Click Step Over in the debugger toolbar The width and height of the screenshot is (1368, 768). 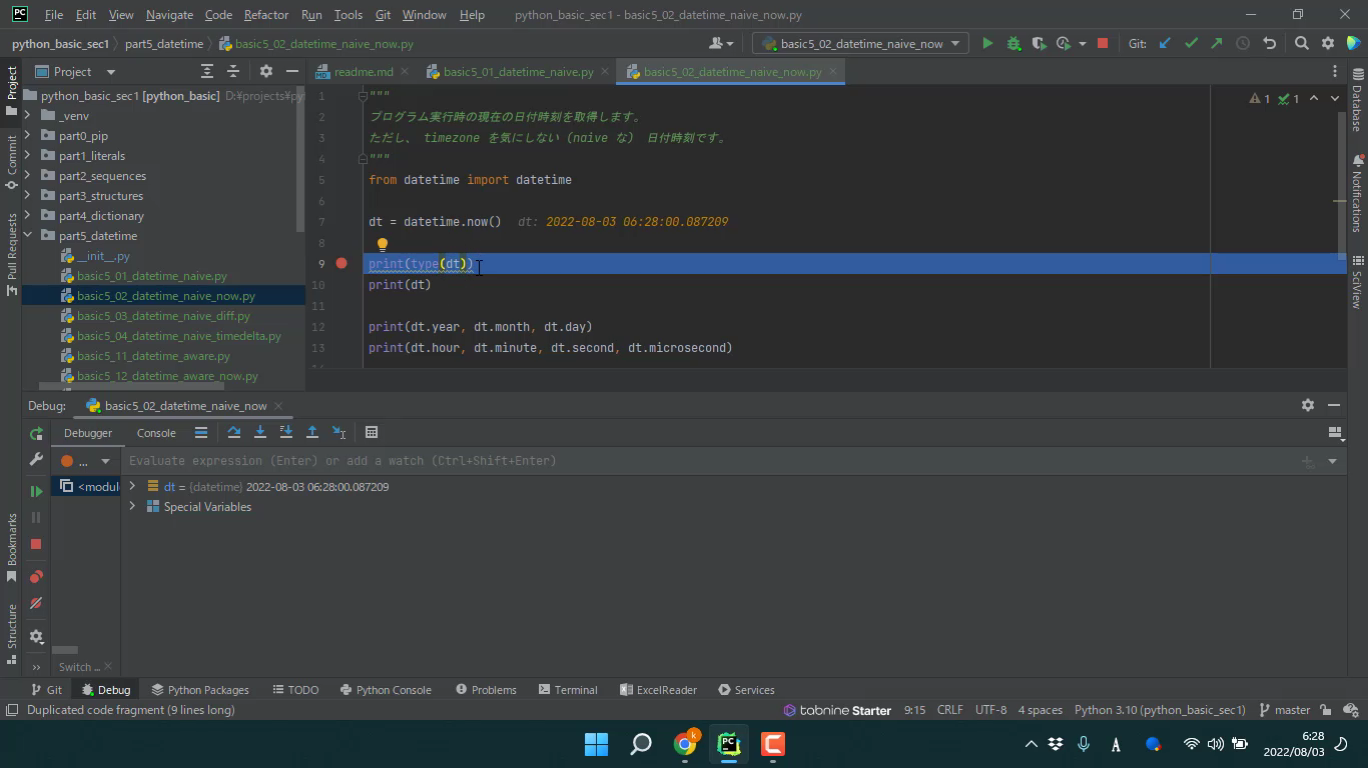pos(234,432)
